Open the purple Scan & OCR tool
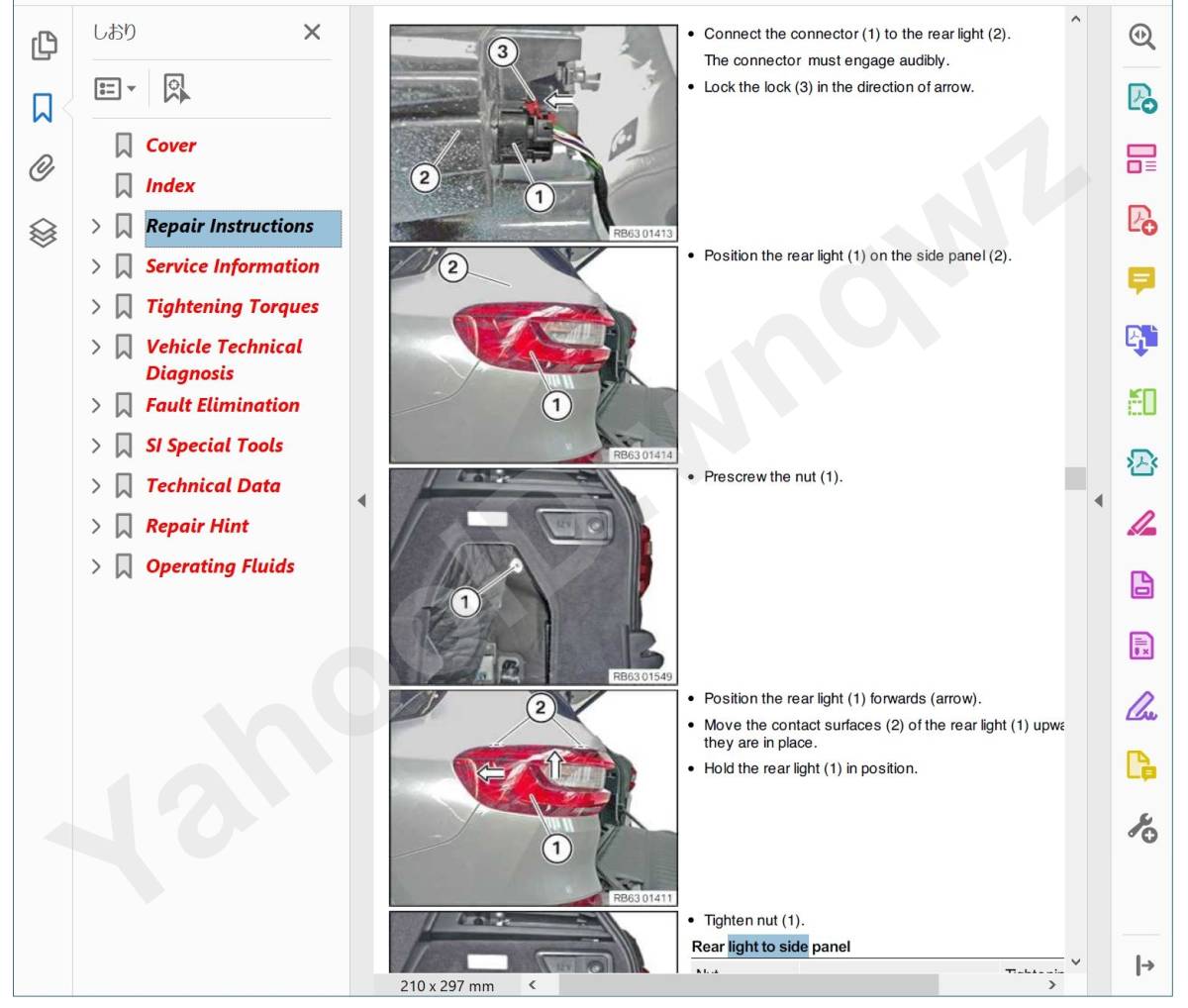 tap(1141, 585)
